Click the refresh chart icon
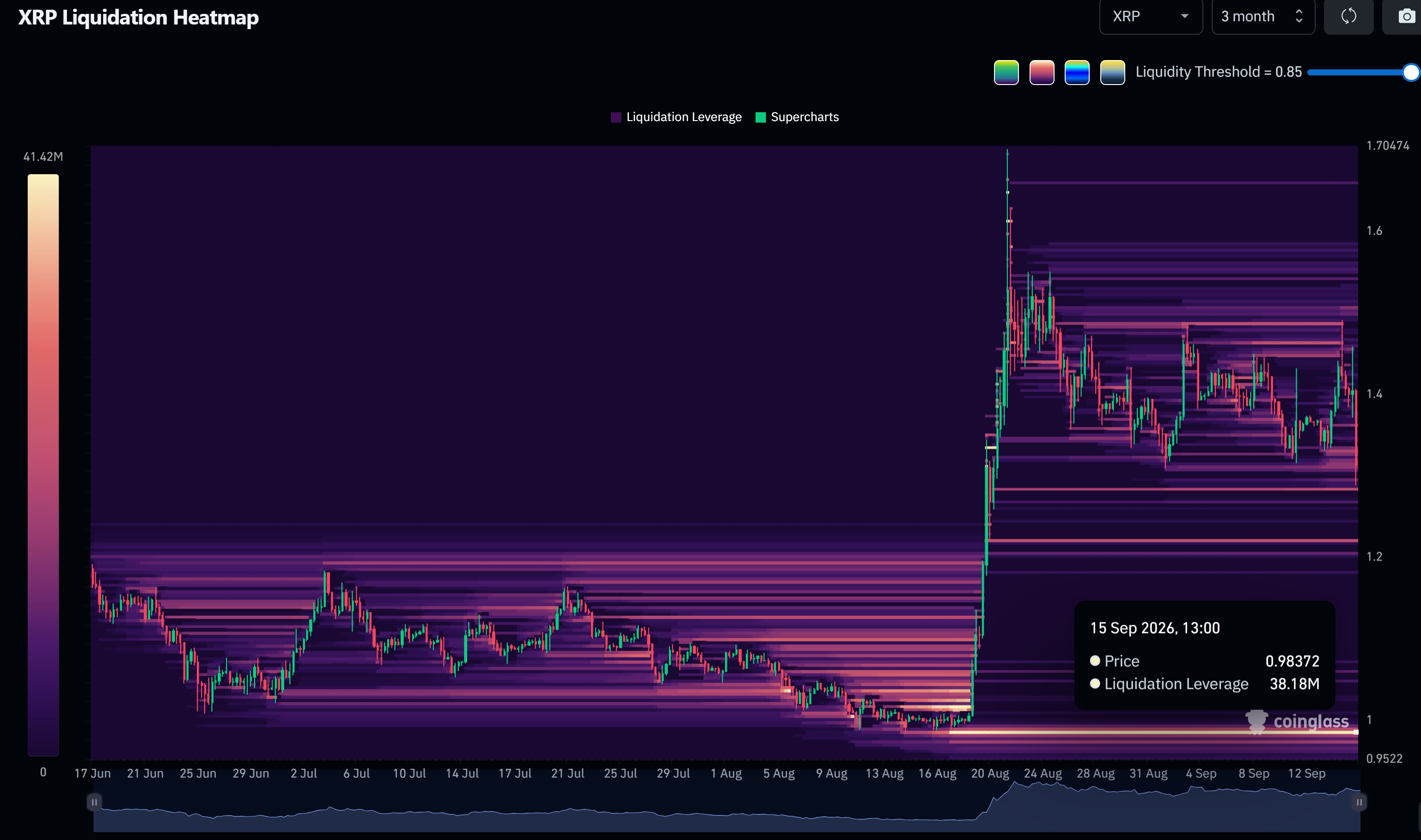This screenshot has height=840, width=1421. (x=1348, y=17)
